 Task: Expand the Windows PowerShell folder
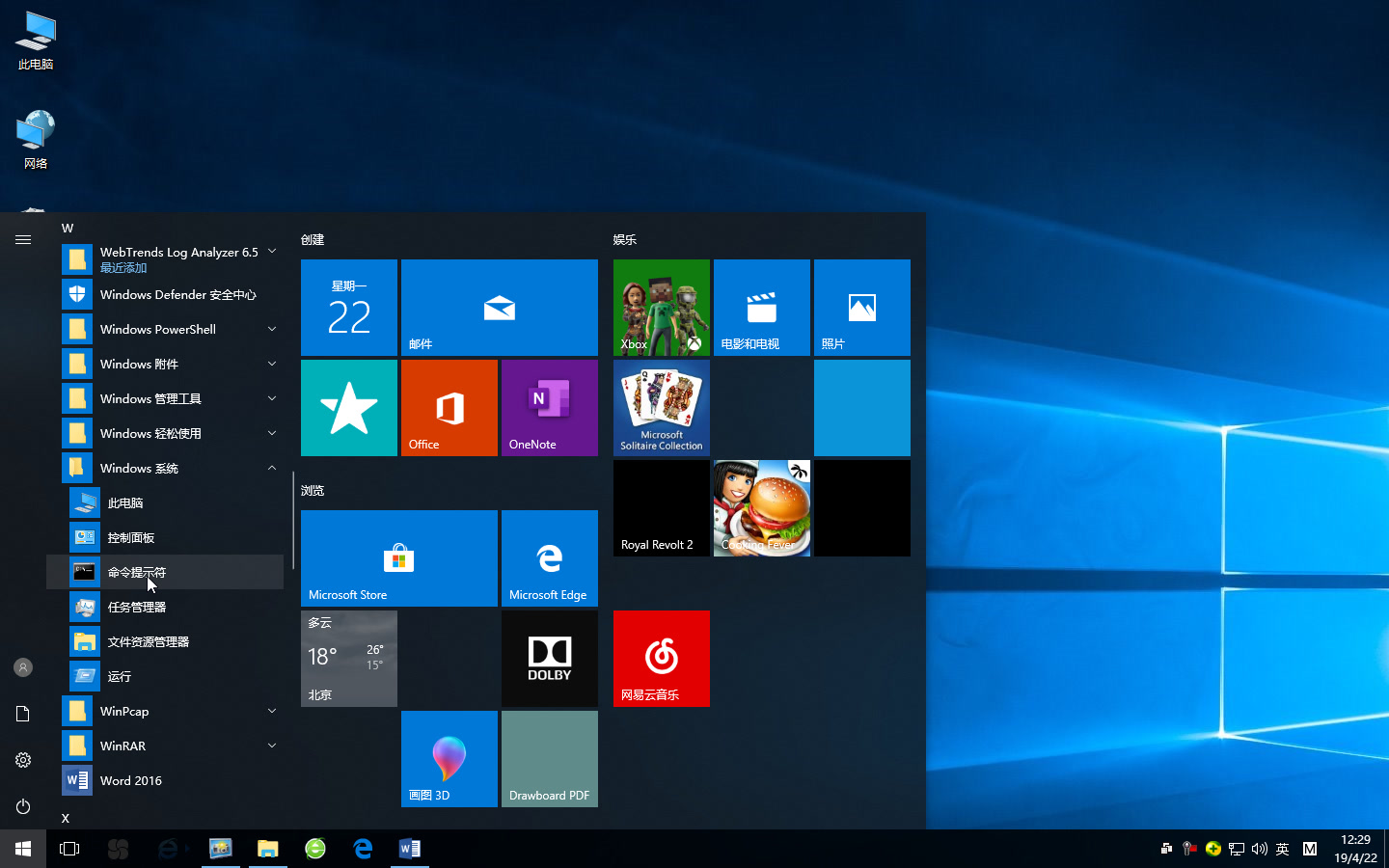[165, 329]
